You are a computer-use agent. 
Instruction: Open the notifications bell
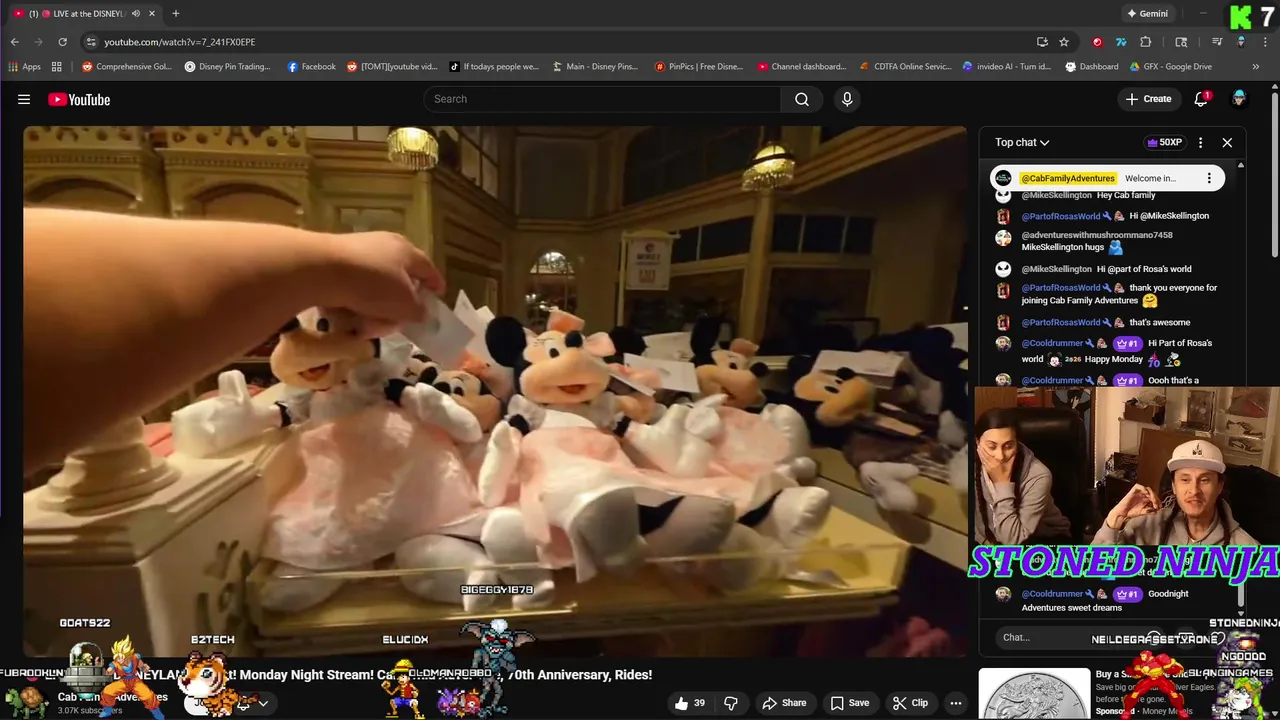(x=1202, y=99)
